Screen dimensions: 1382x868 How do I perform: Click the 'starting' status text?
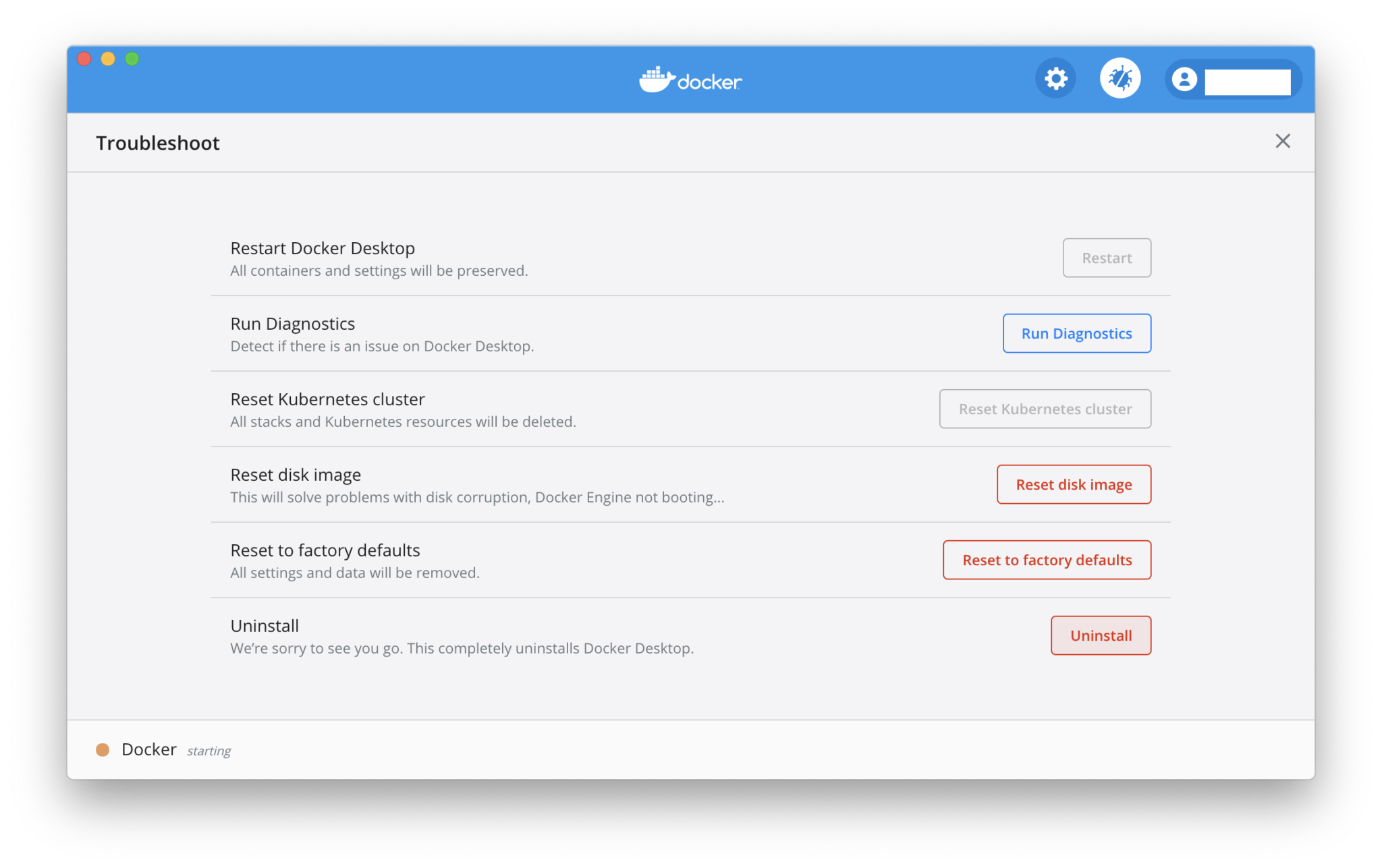[x=209, y=751]
